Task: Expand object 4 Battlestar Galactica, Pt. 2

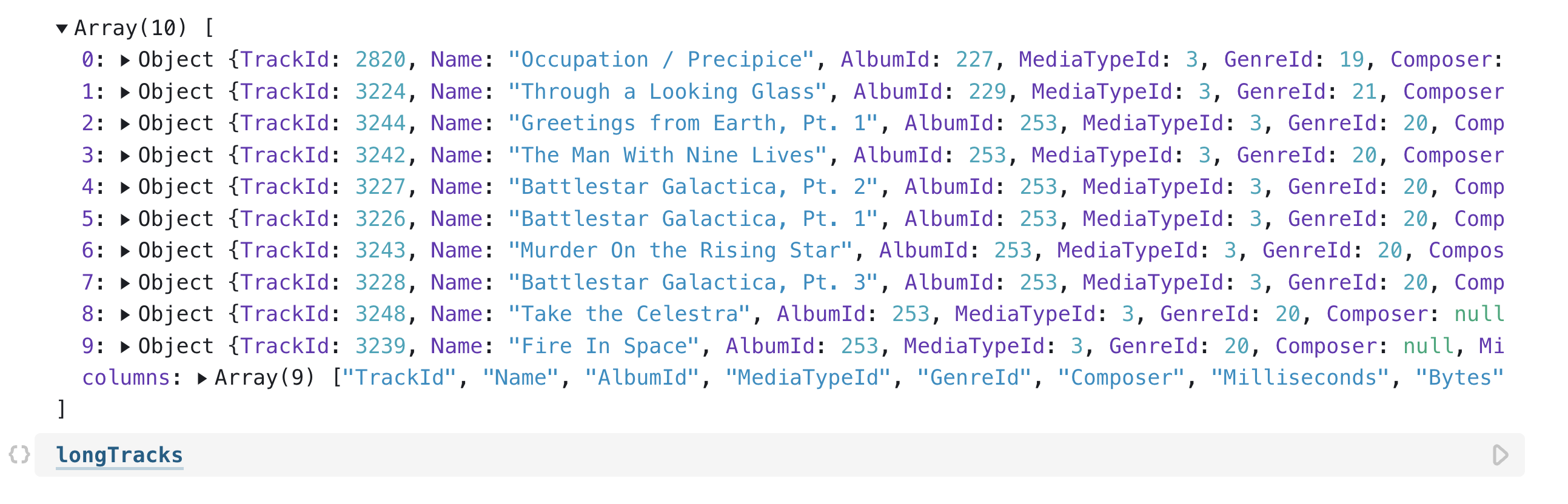Action: [126, 186]
